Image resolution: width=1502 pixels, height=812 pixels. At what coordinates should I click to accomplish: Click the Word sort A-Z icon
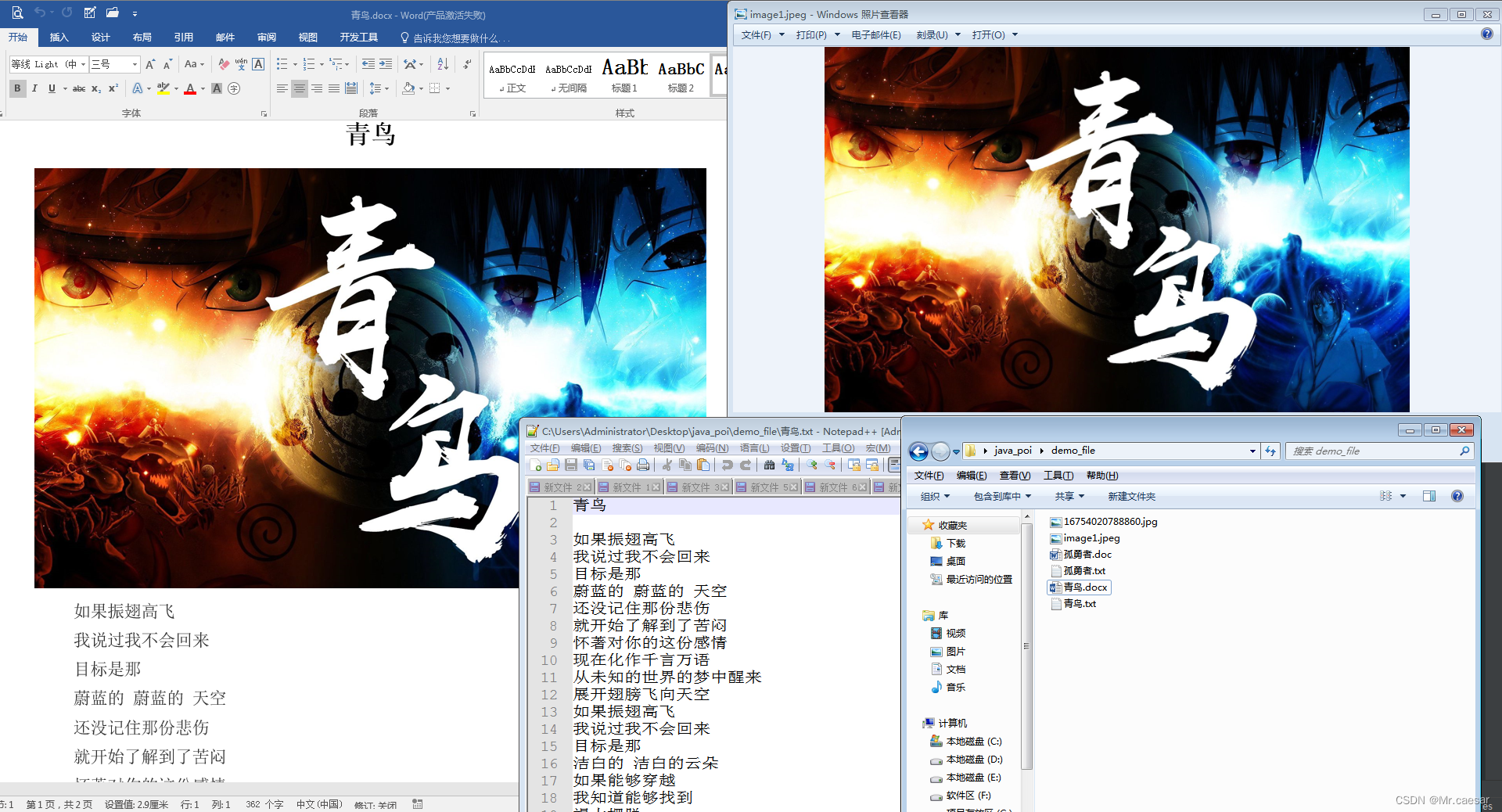[x=443, y=64]
